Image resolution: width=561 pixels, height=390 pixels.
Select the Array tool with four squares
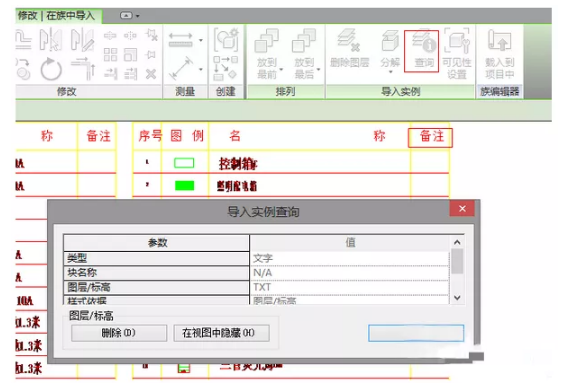tap(110, 55)
